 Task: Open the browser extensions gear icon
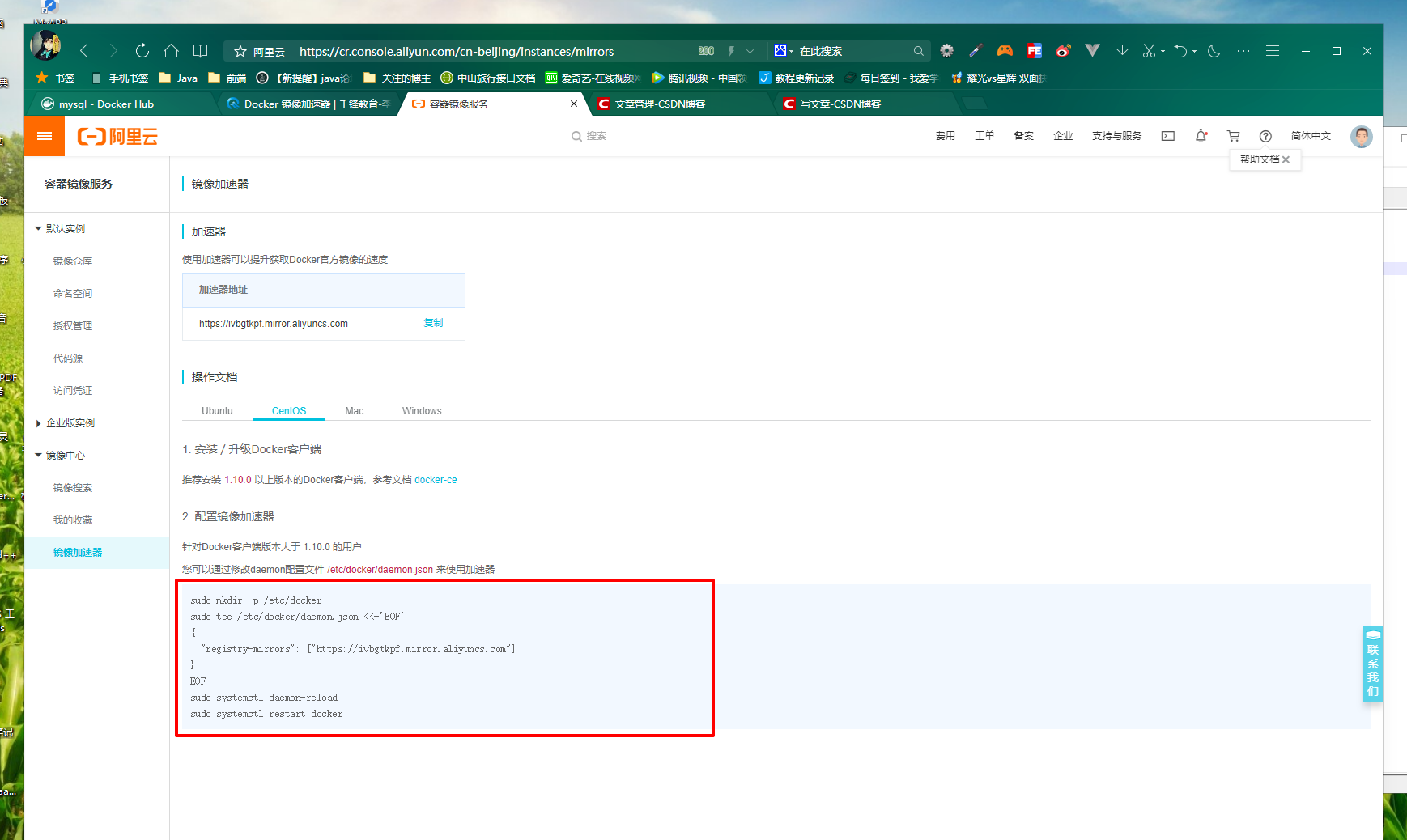[x=946, y=51]
